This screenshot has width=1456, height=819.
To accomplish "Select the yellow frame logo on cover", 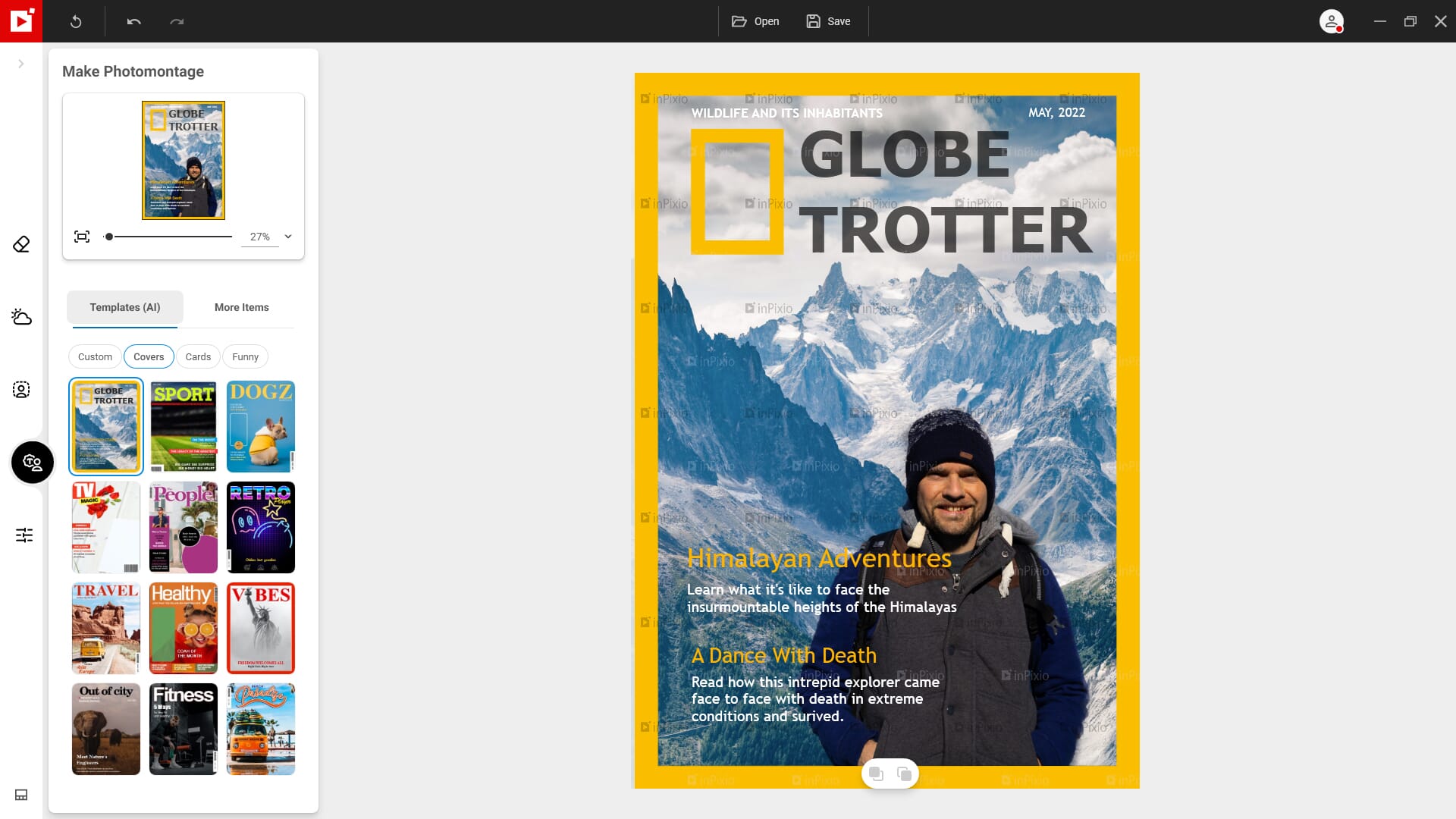I will coord(737,191).
